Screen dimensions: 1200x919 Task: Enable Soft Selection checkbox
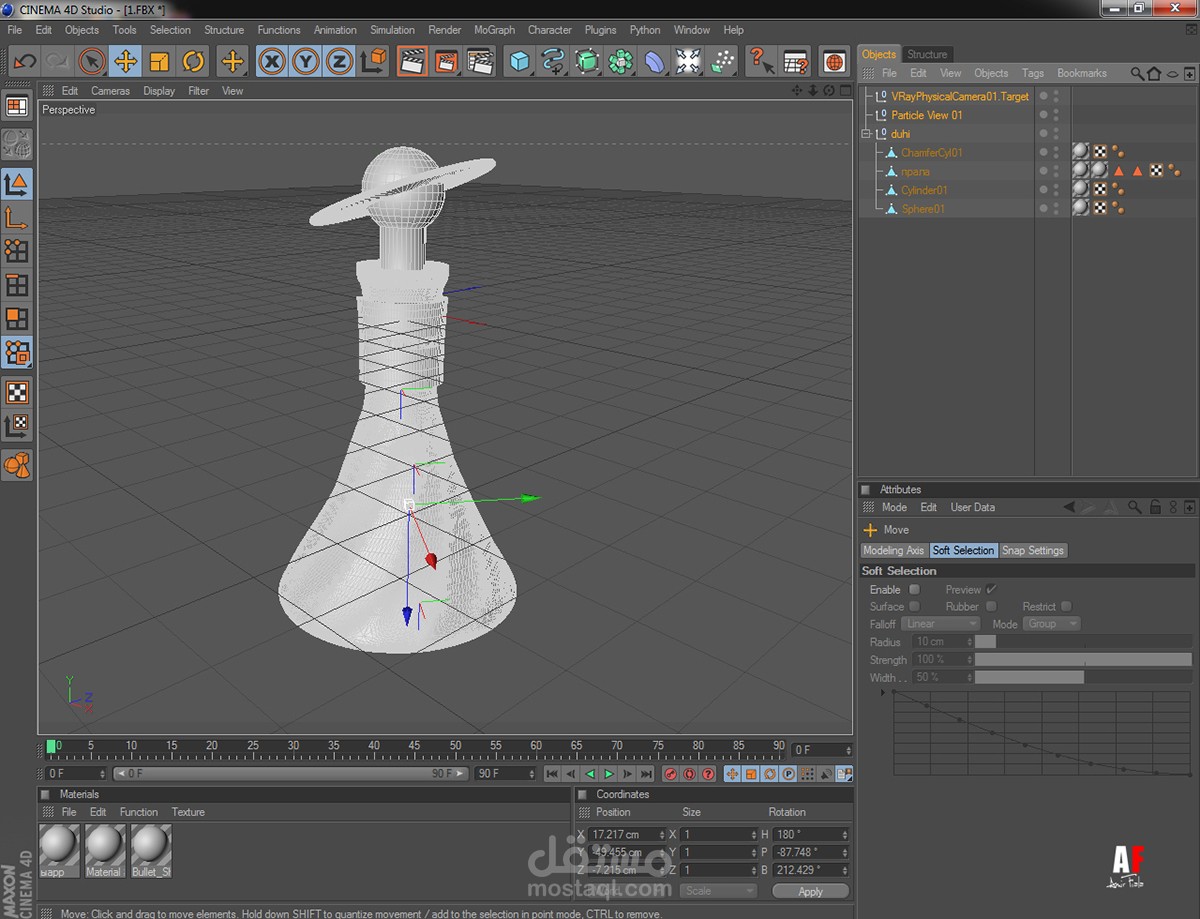click(x=914, y=590)
